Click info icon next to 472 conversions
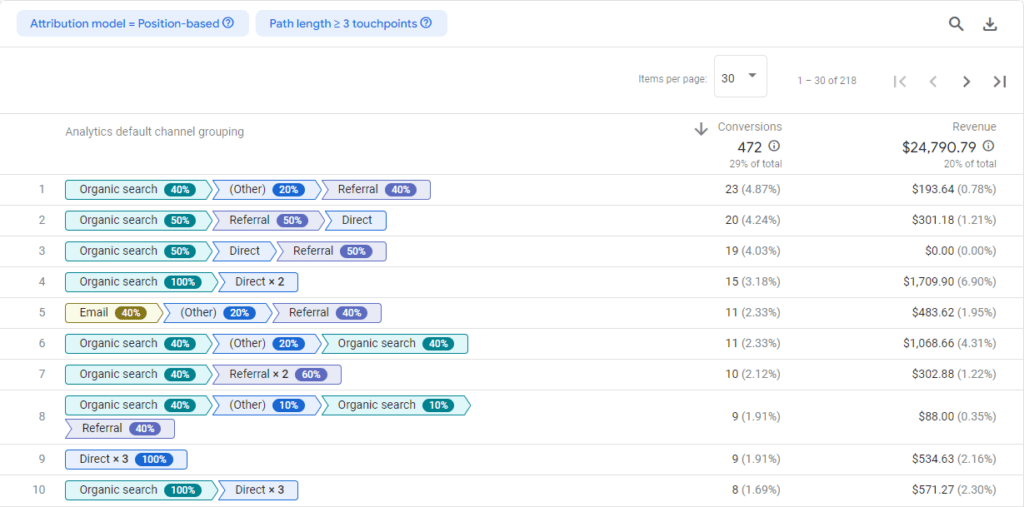The width and height of the screenshot is (1024, 507). coord(774,146)
